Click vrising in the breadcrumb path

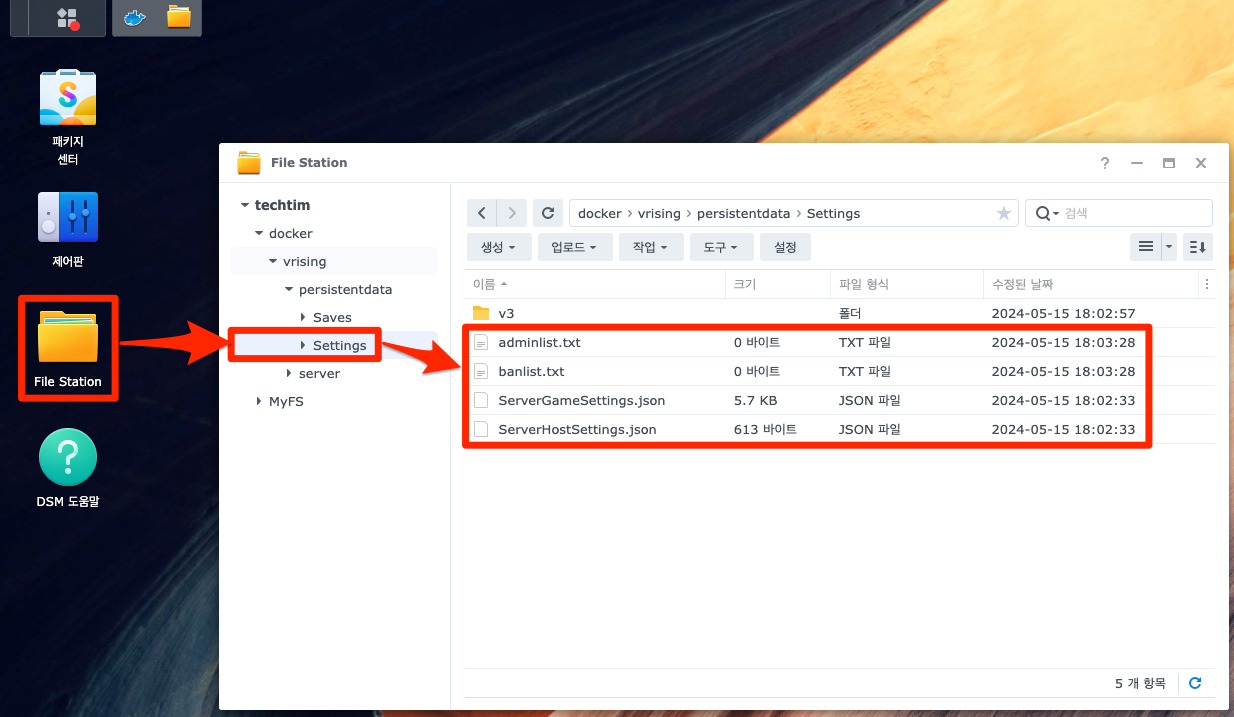coord(659,213)
